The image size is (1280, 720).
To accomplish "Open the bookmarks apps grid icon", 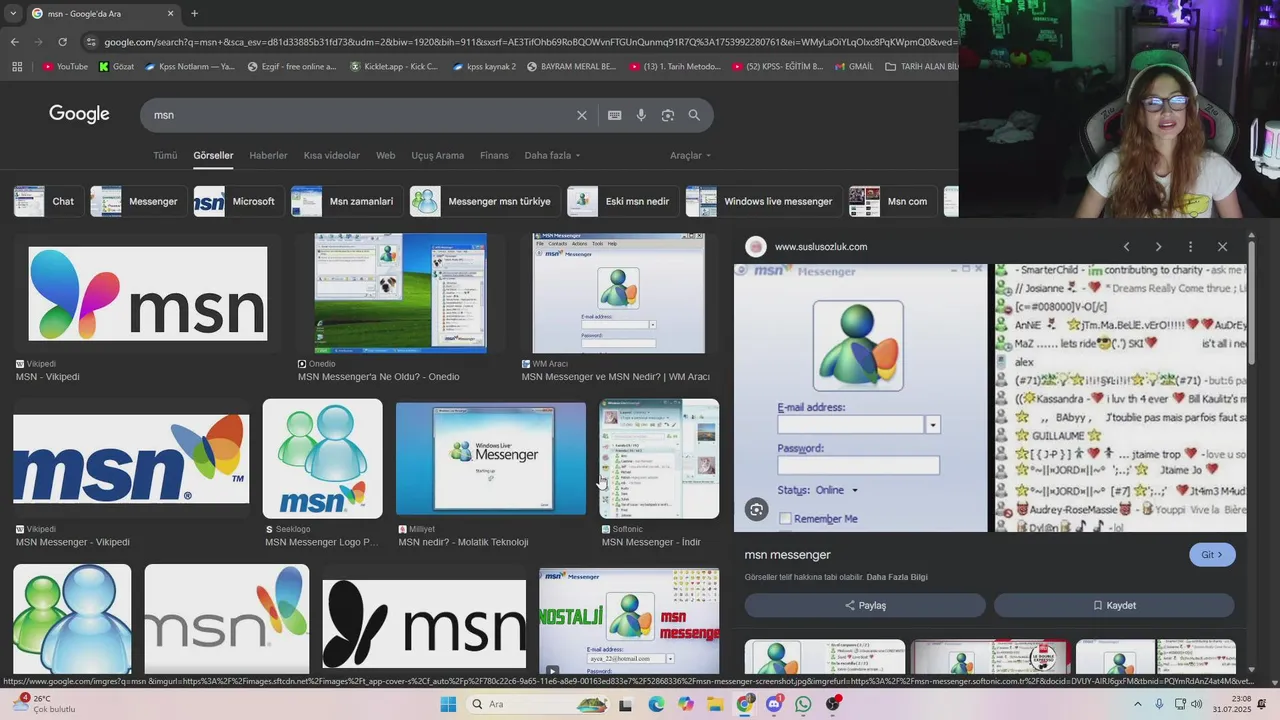I will [x=17, y=67].
